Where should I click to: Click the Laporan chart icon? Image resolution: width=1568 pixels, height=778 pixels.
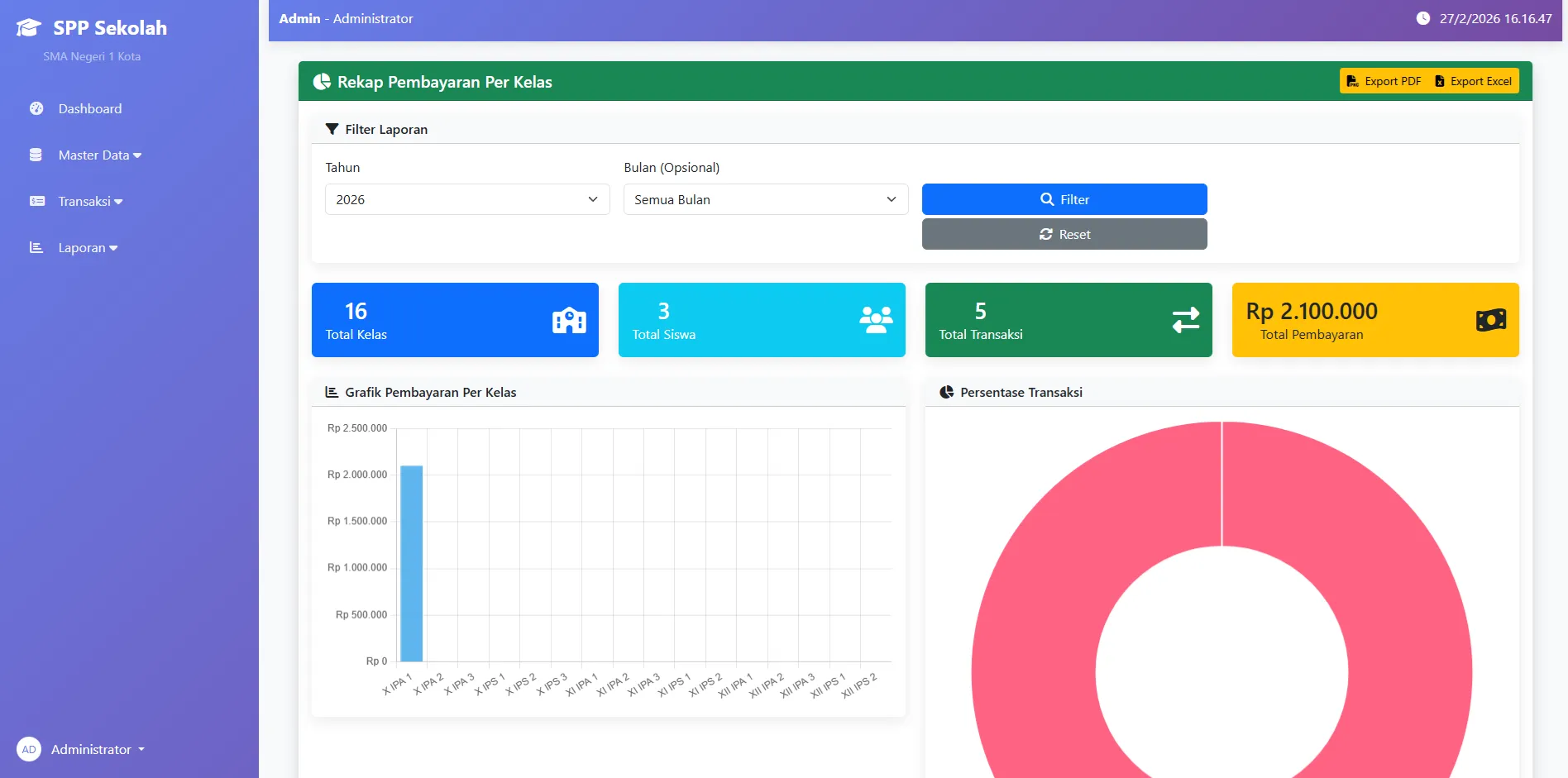[36, 247]
